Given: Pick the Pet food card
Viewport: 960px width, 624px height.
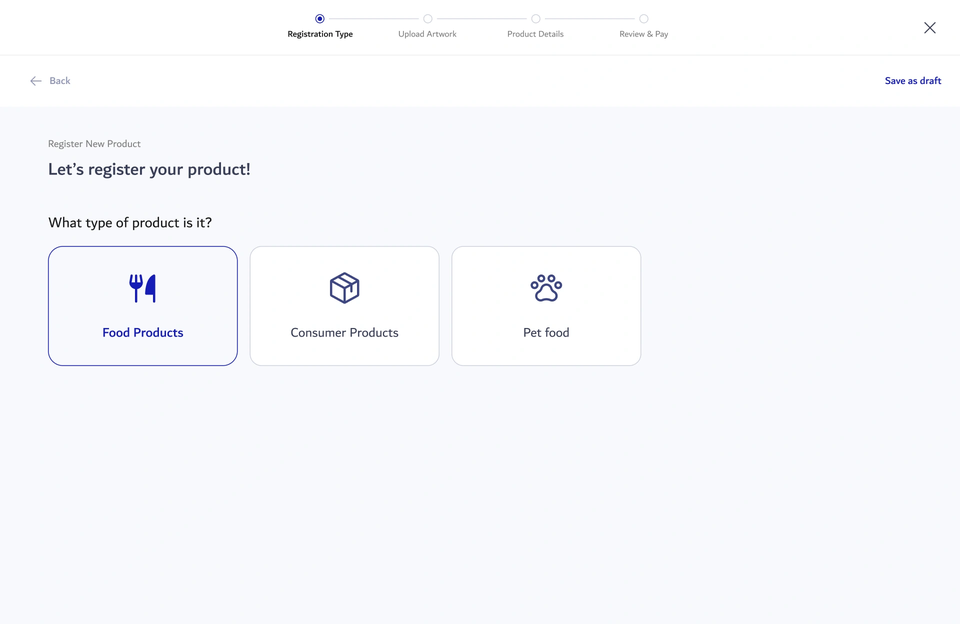Looking at the screenshot, I should pos(546,306).
